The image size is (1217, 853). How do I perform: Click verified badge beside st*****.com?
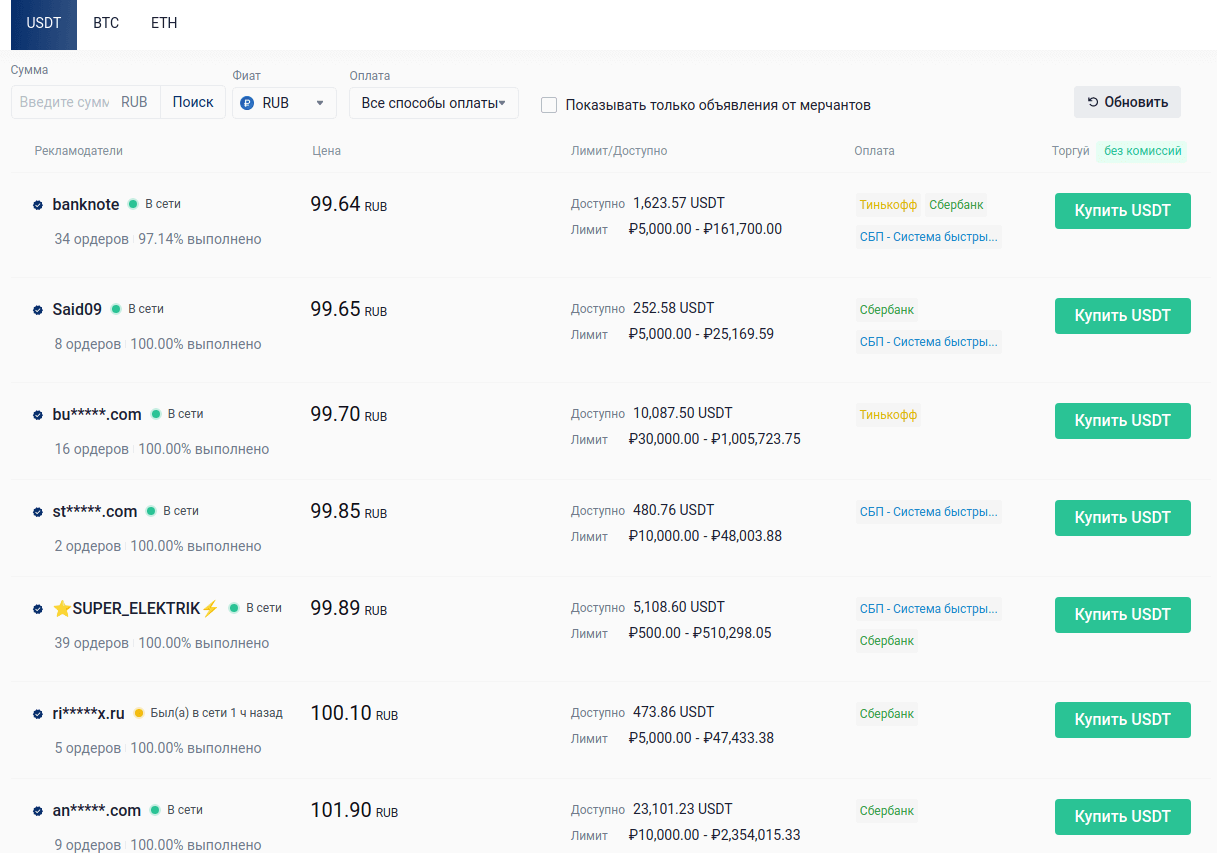click(x=38, y=512)
